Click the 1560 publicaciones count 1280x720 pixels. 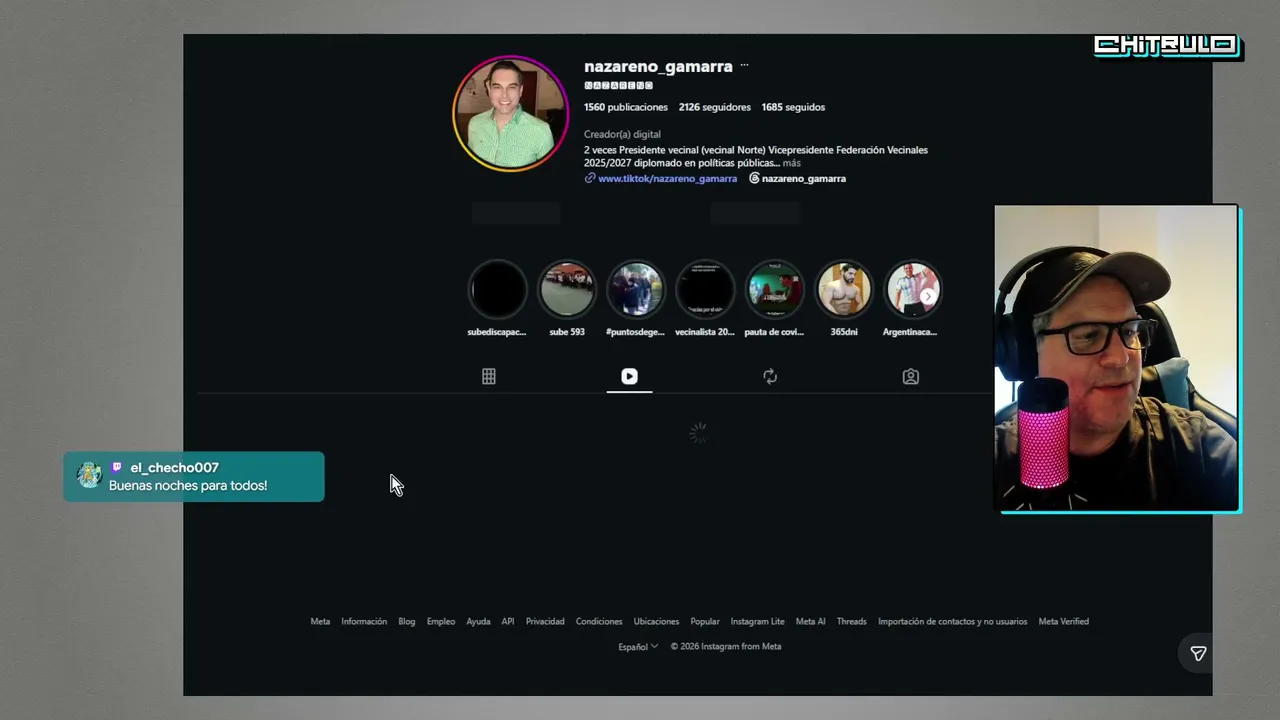626,107
